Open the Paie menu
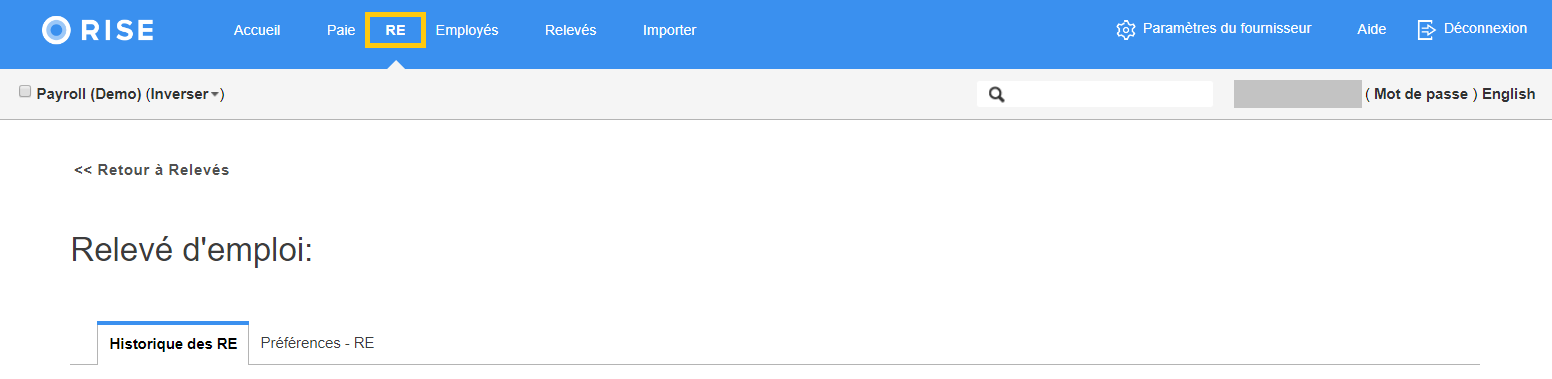 [341, 30]
